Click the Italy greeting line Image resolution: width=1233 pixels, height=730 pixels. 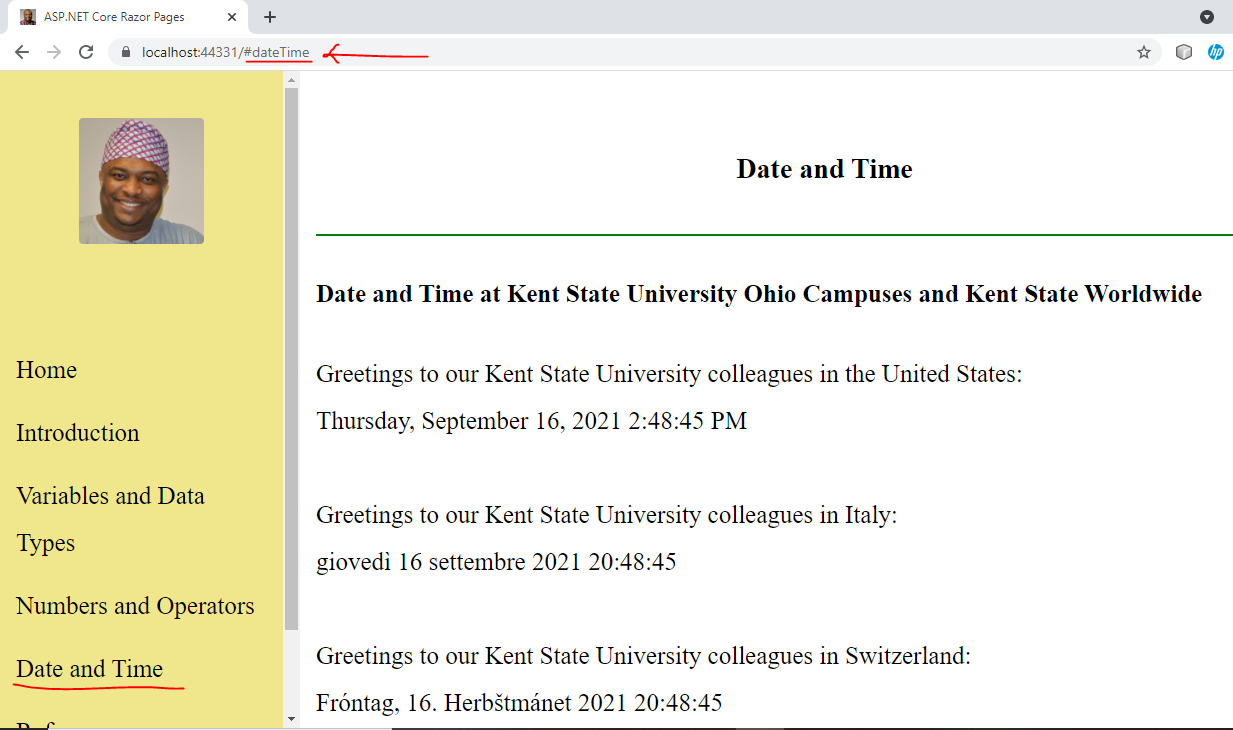(x=607, y=515)
